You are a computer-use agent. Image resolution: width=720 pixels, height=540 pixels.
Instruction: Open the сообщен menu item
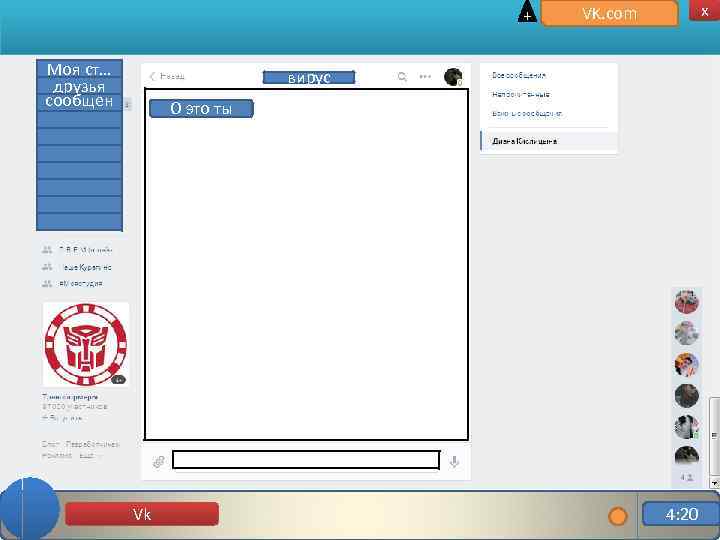click(79, 101)
